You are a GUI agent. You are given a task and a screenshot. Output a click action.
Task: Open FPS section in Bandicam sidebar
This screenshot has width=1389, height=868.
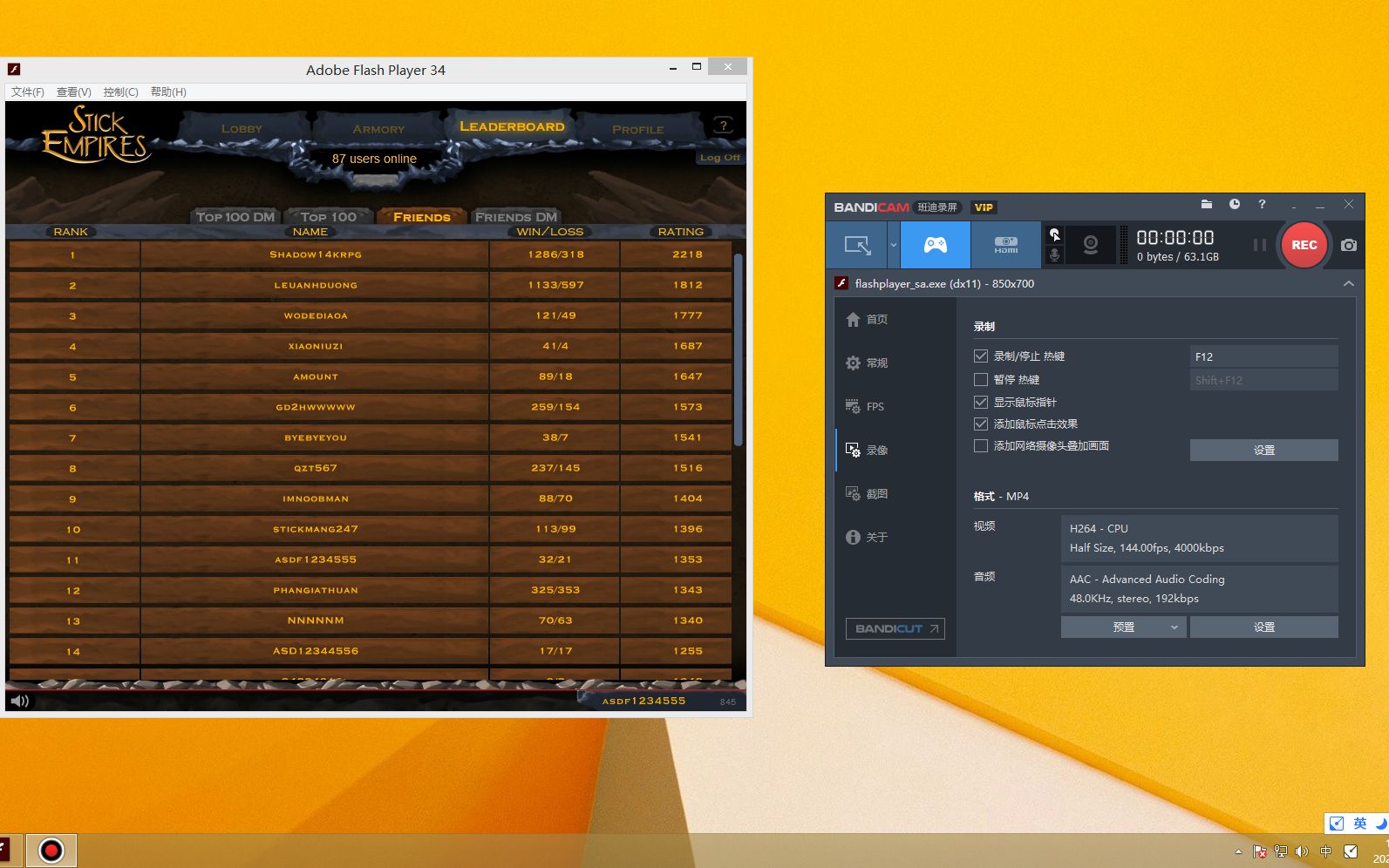pyautogui.click(x=866, y=406)
